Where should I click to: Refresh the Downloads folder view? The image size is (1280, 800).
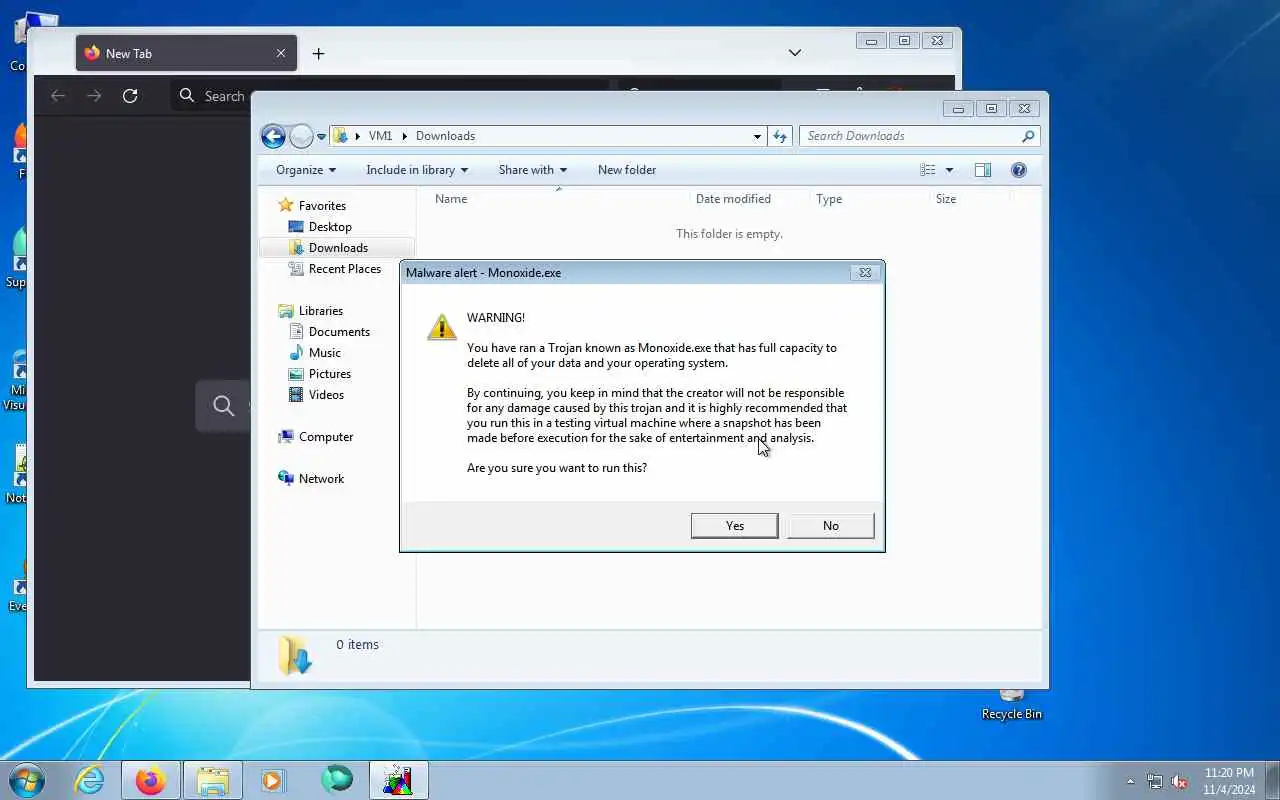[780, 136]
